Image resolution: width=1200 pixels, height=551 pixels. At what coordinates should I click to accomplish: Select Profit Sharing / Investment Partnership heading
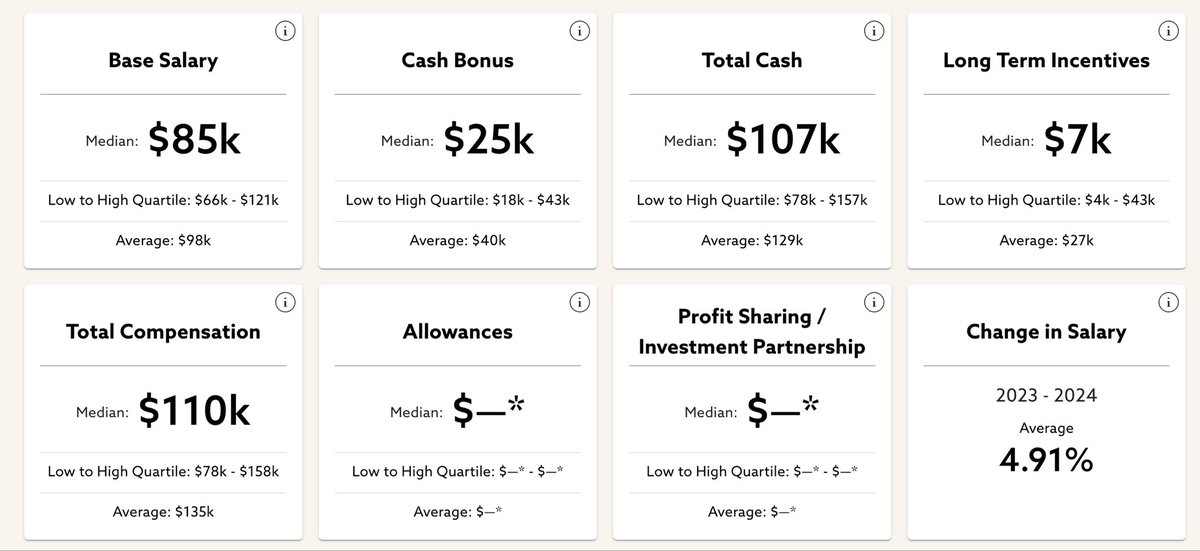click(751, 332)
